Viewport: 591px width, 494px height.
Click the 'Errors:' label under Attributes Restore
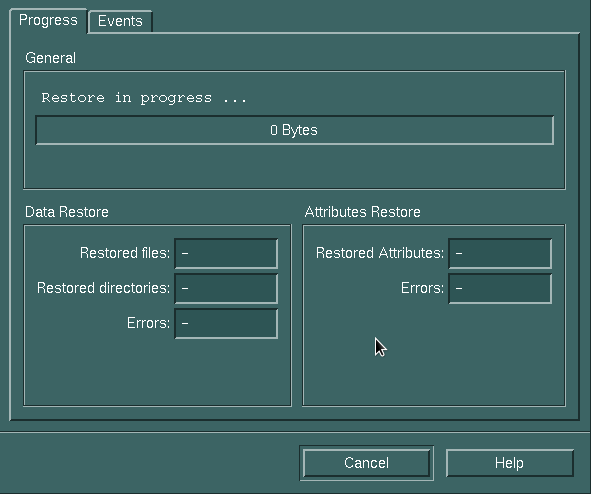[423, 288]
